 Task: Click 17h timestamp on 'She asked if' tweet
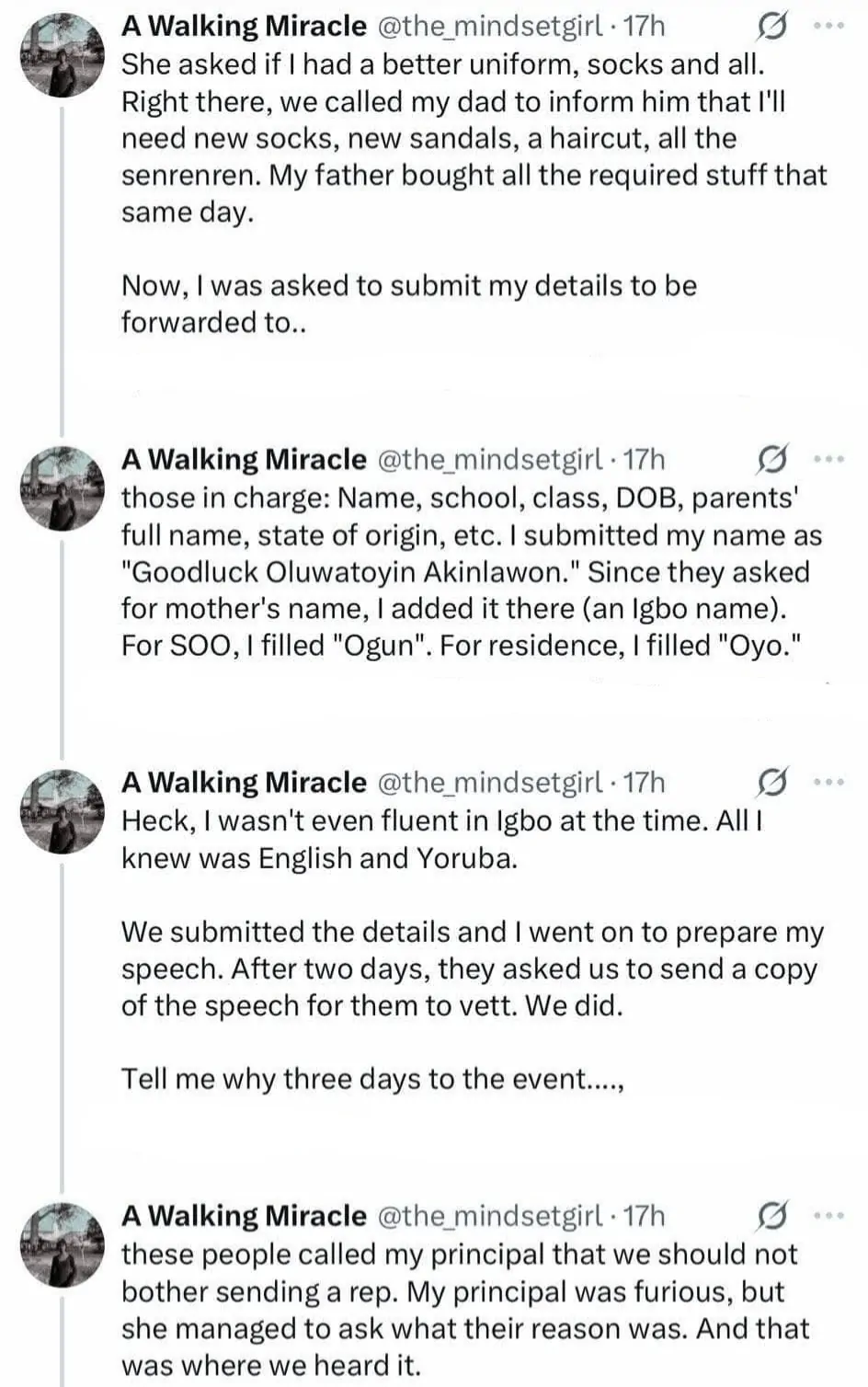[x=643, y=27]
